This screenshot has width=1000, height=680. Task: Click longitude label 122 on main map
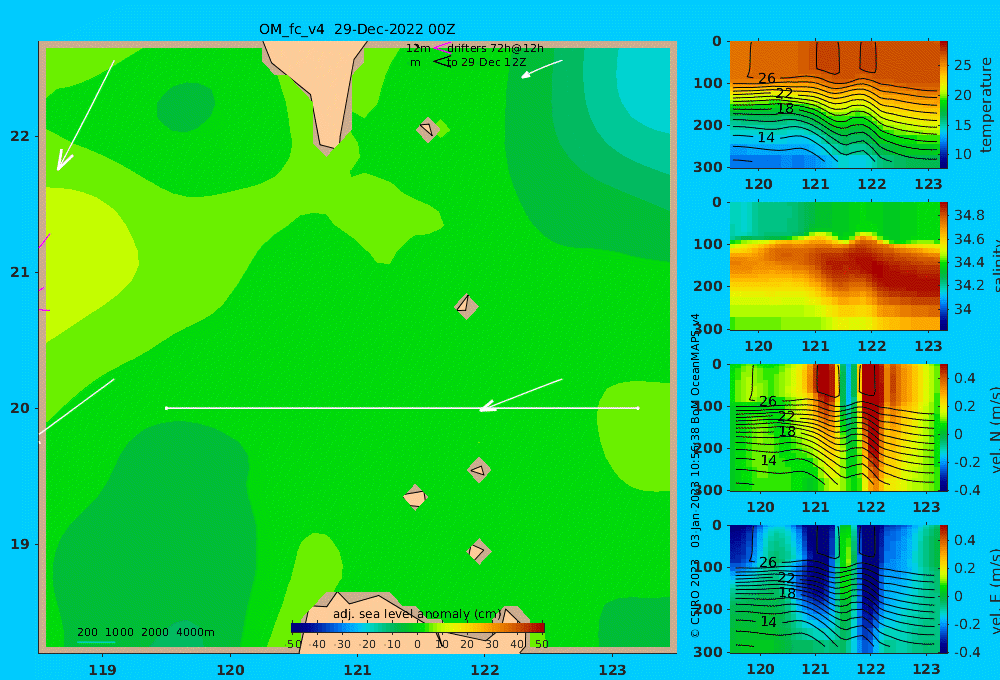point(485,670)
